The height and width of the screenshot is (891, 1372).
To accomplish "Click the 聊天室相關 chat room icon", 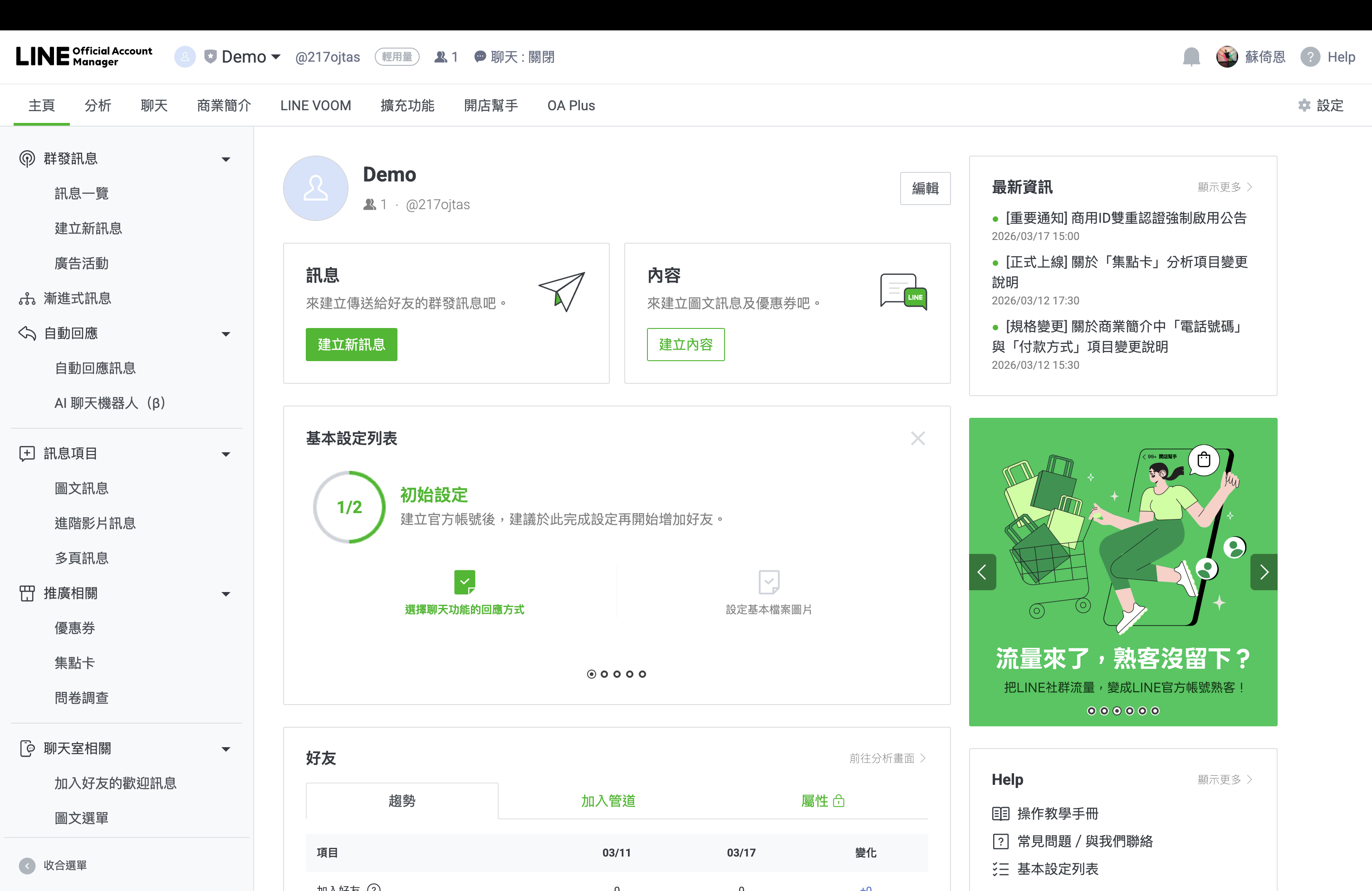I will tap(27, 748).
